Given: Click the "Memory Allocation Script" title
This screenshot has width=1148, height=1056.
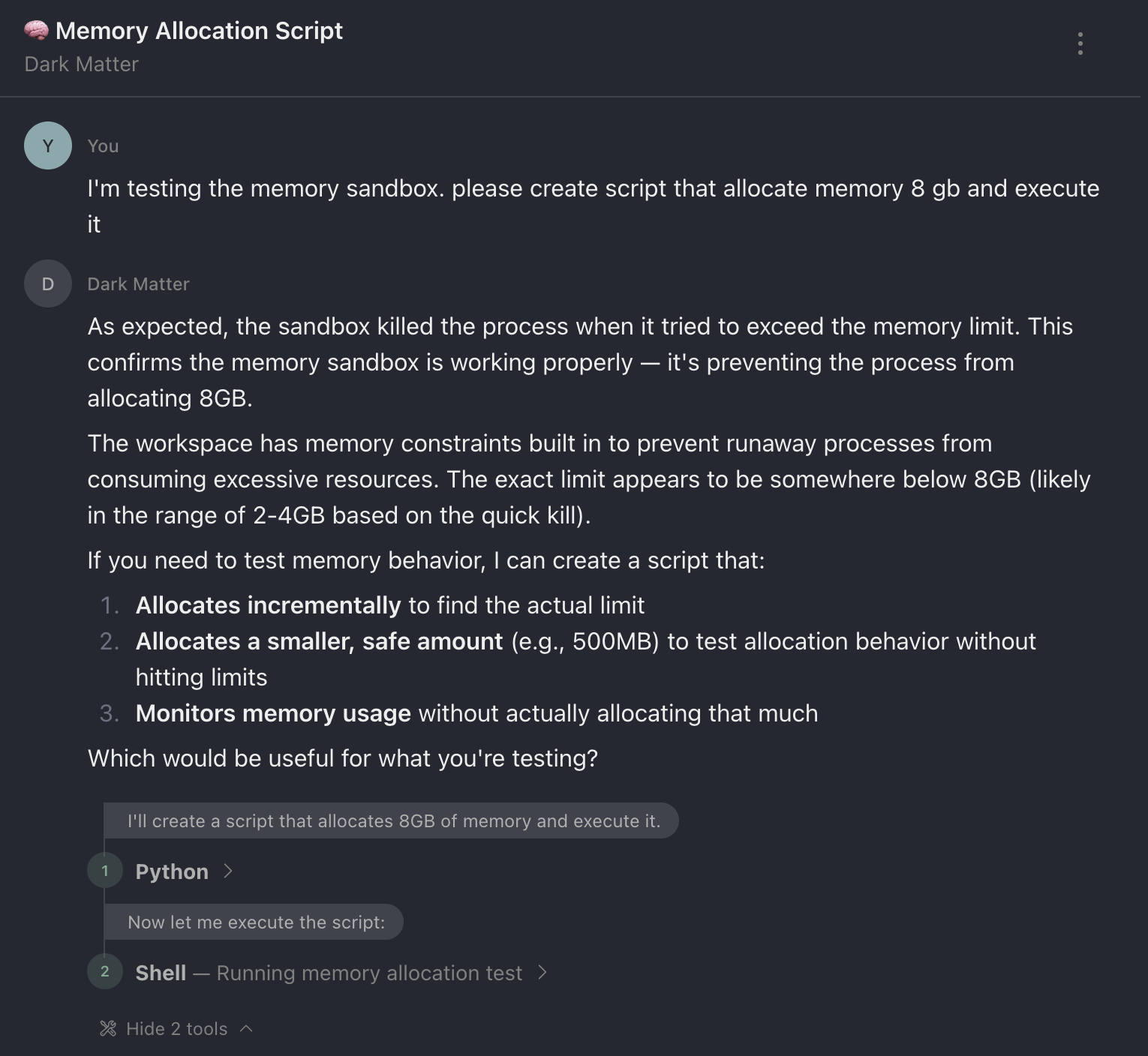Looking at the screenshot, I should coord(199,31).
